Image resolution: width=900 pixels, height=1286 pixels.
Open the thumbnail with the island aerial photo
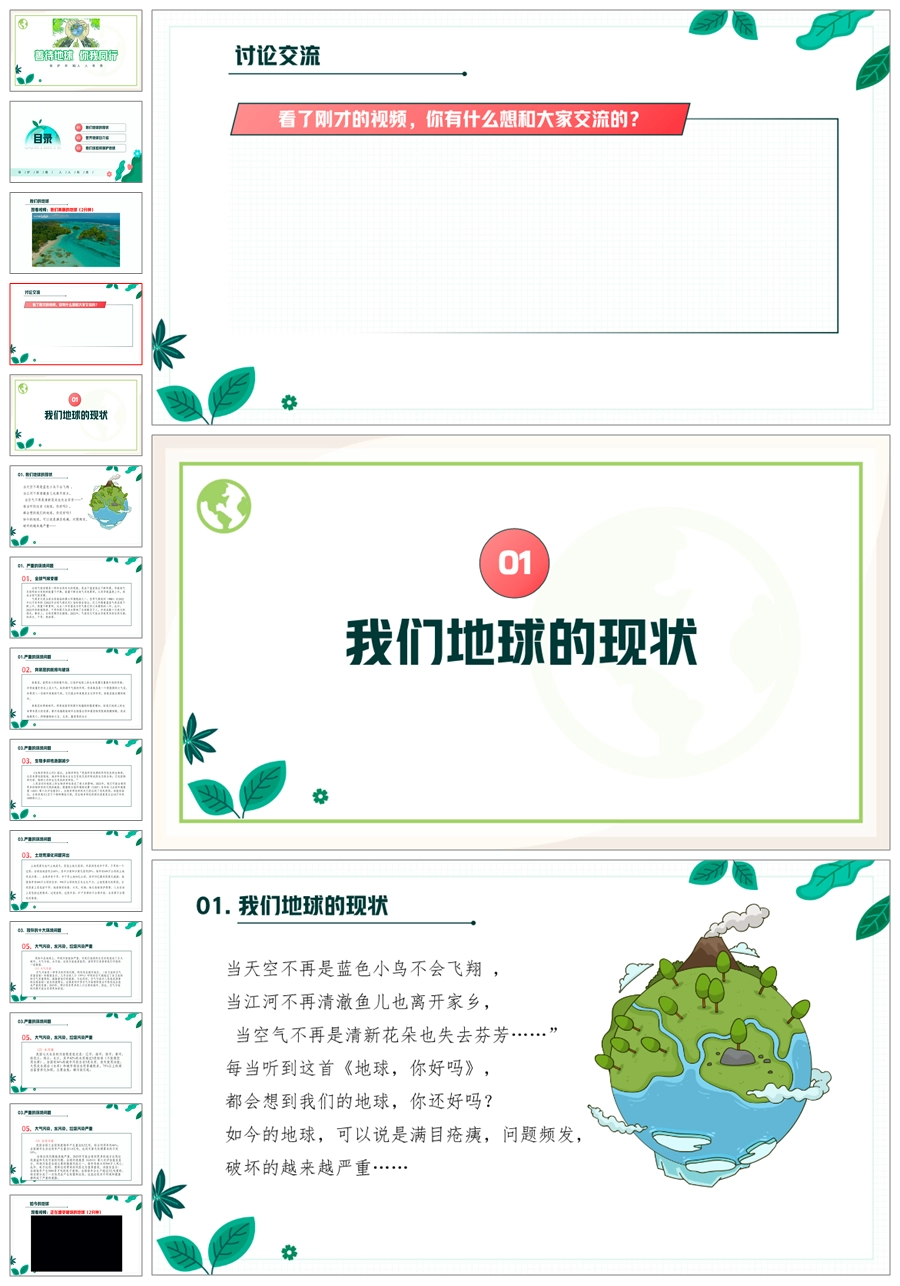click(x=76, y=232)
